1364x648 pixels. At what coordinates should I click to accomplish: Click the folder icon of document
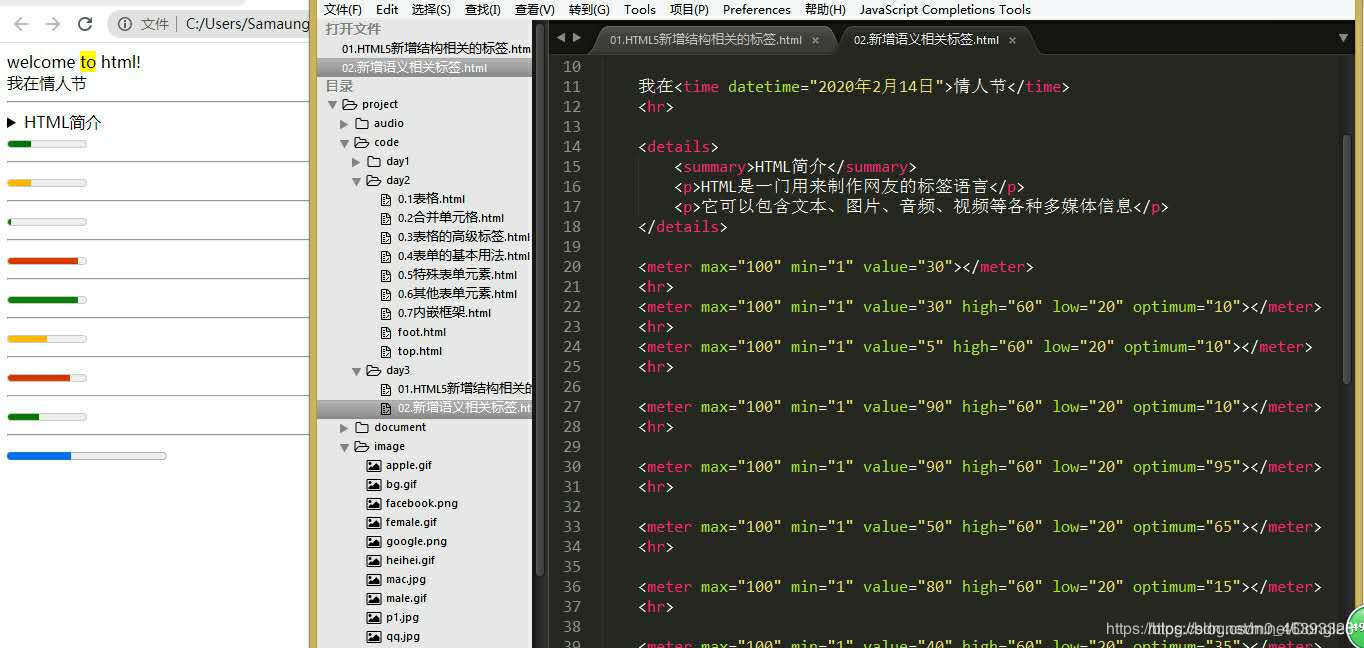362,428
